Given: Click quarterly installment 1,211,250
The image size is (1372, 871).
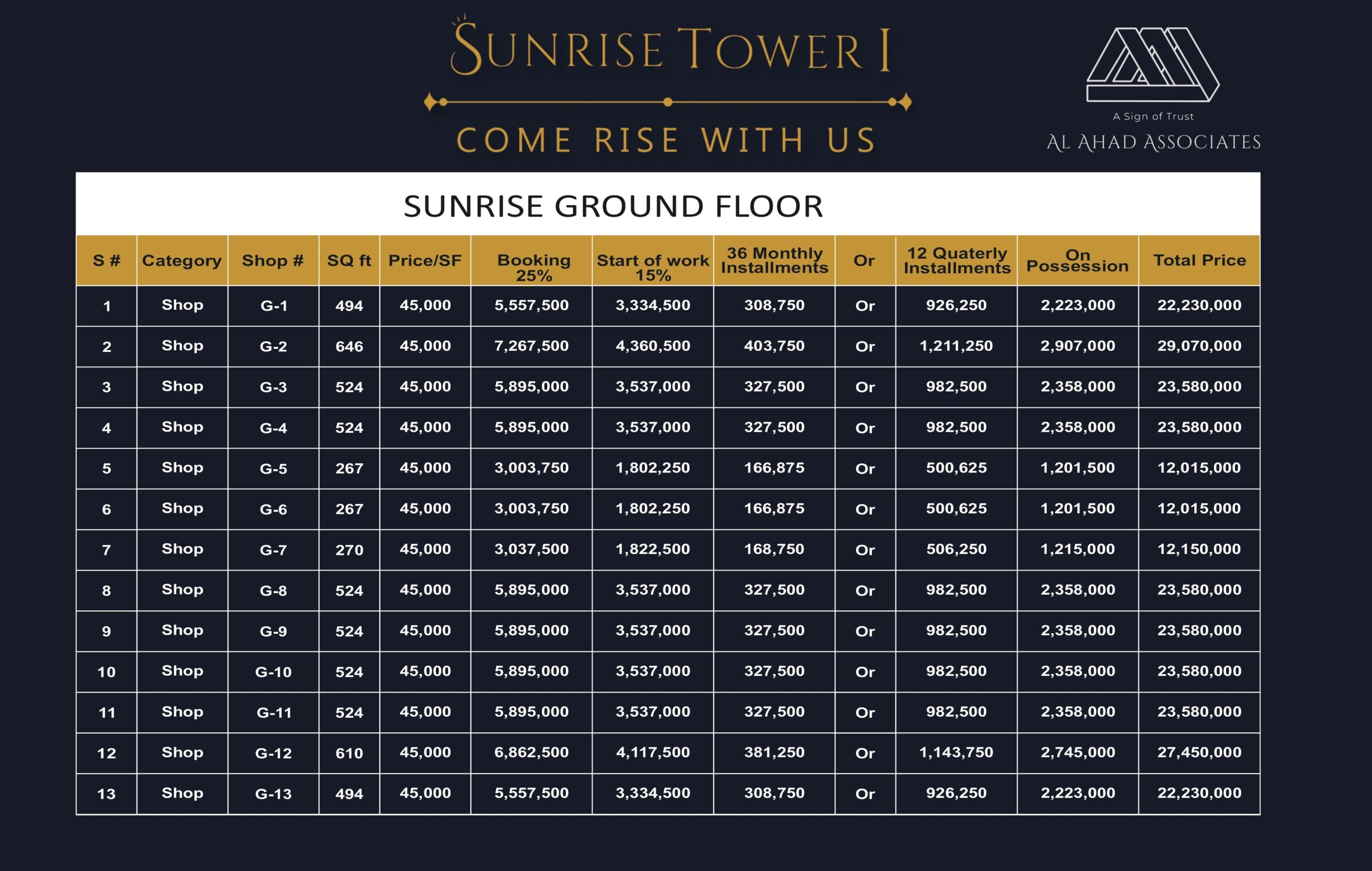Looking at the screenshot, I should pos(956,346).
